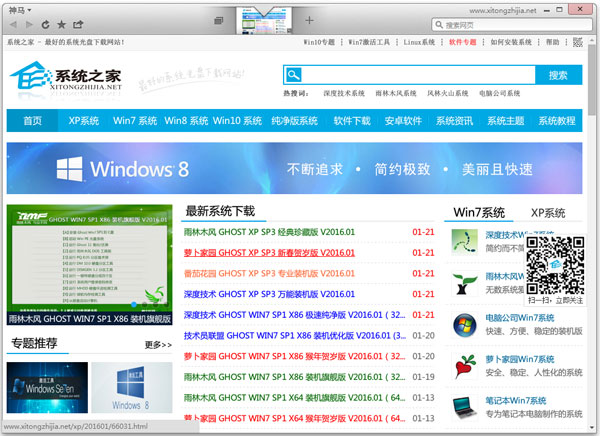600x436 pixels.
Task: Open the Win10 系统 navigation item
Action: point(237,121)
